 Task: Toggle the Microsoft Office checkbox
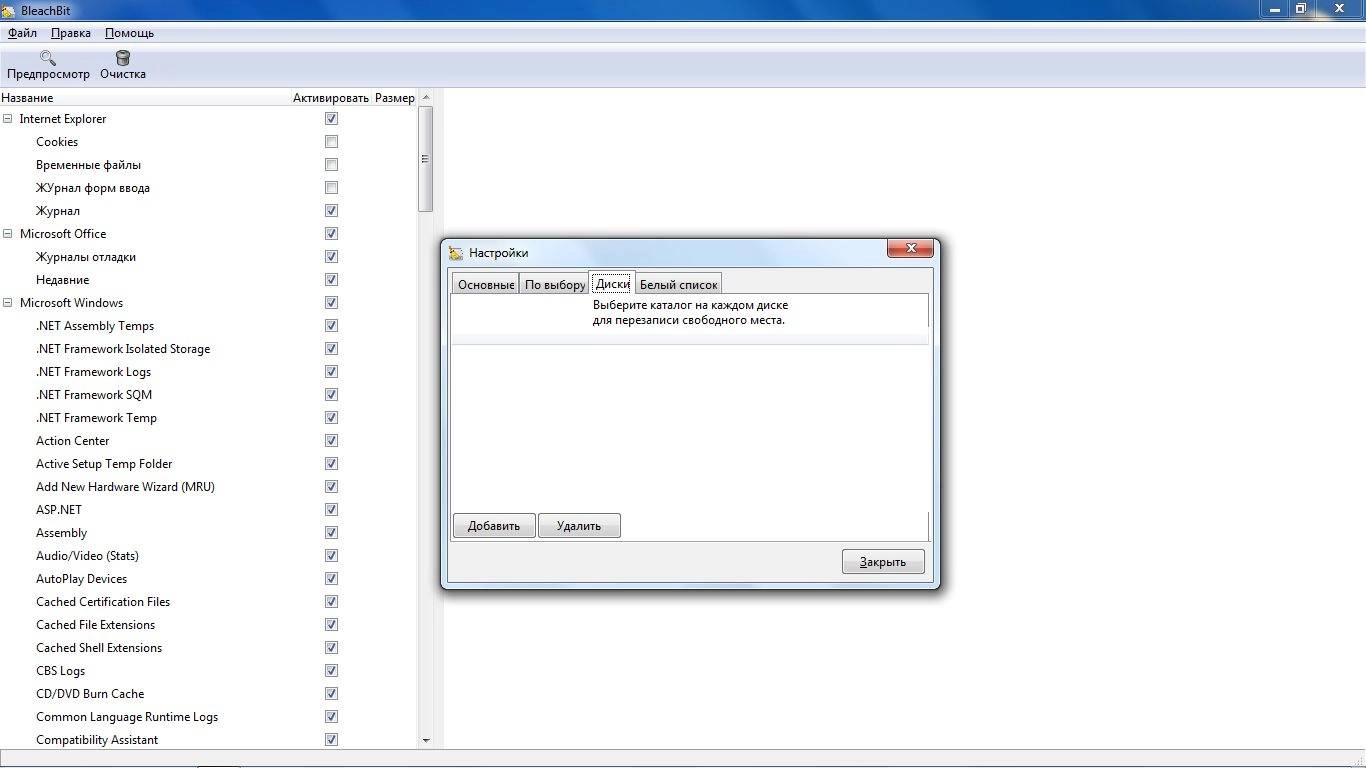331,234
